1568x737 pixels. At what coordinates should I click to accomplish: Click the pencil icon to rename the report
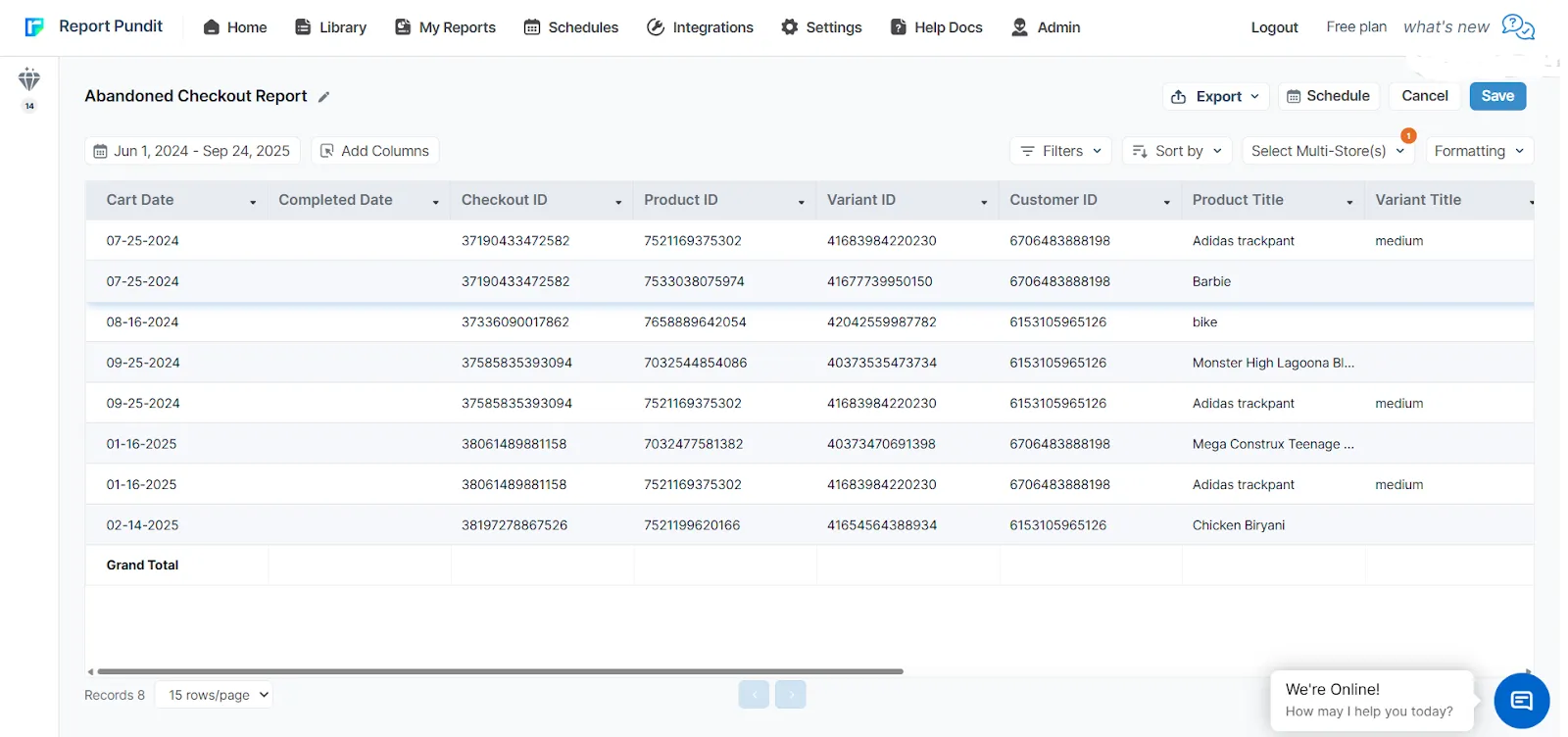tap(324, 97)
